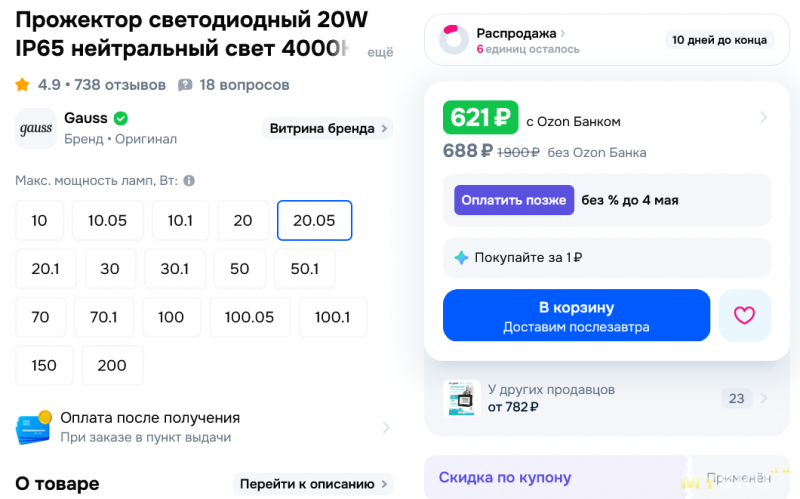Click the heart favorite icon
This screenshot has height=499, width=800.
coord(744,315)
